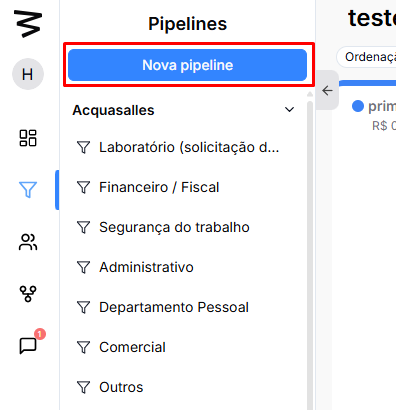Select the Laboratório pipeline
Image resolution: width=396 pixels, height=410 pixels.
click(x=178, y=147)
